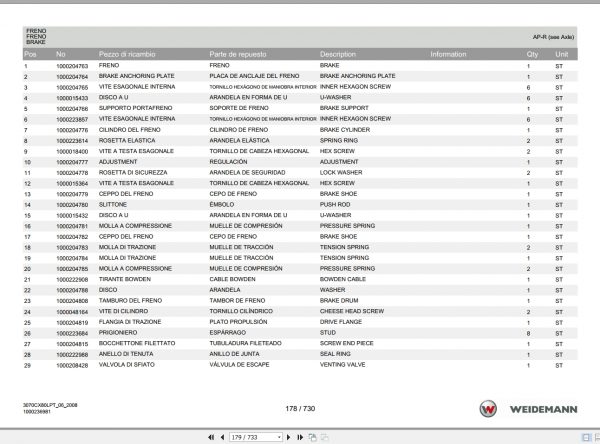600x444 pixels.
Task: Click 'BOCCHETTONE FILETTATO' entry
Action: pyautogui.click(x=137, y=343)
